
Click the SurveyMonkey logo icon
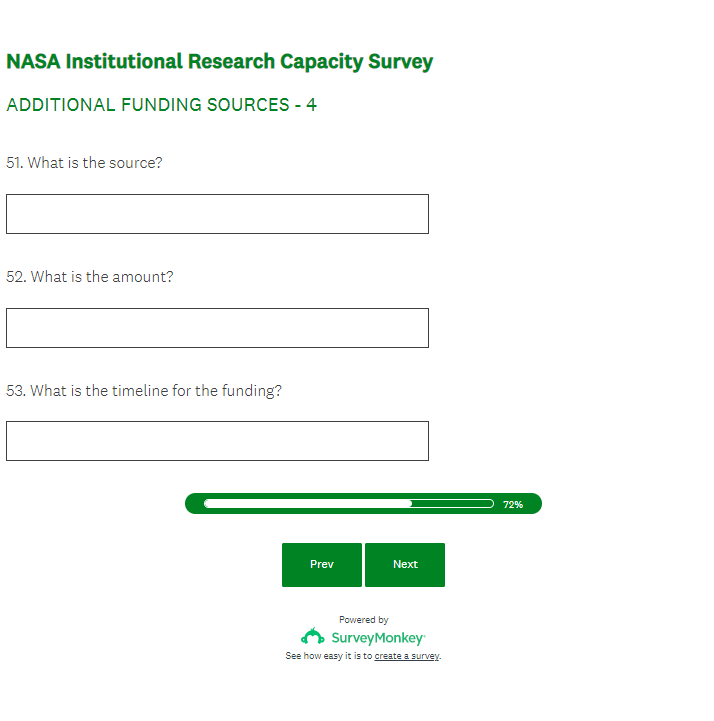pos(312,637)
